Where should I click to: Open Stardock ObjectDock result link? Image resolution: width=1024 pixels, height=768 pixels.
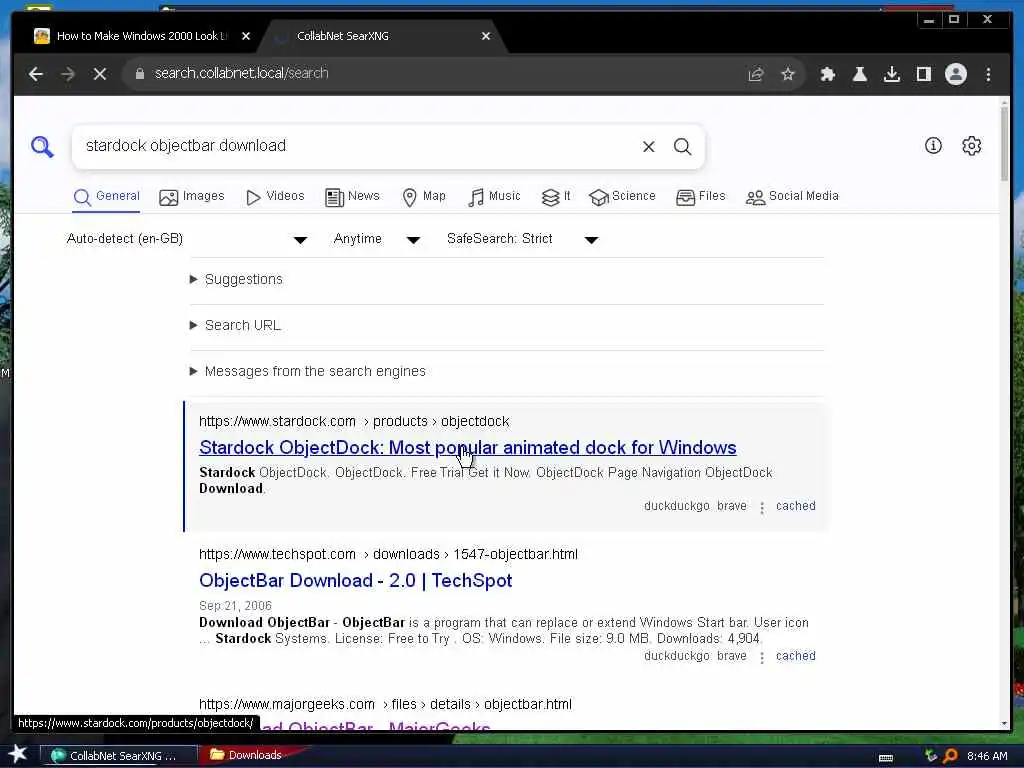point(468,447)
